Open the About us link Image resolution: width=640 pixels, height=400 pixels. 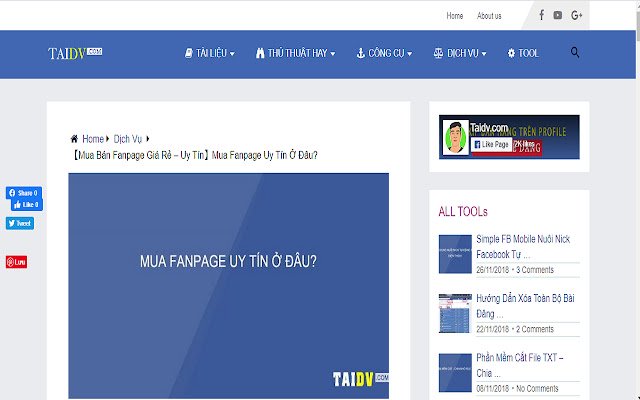[x=489, y=16]
